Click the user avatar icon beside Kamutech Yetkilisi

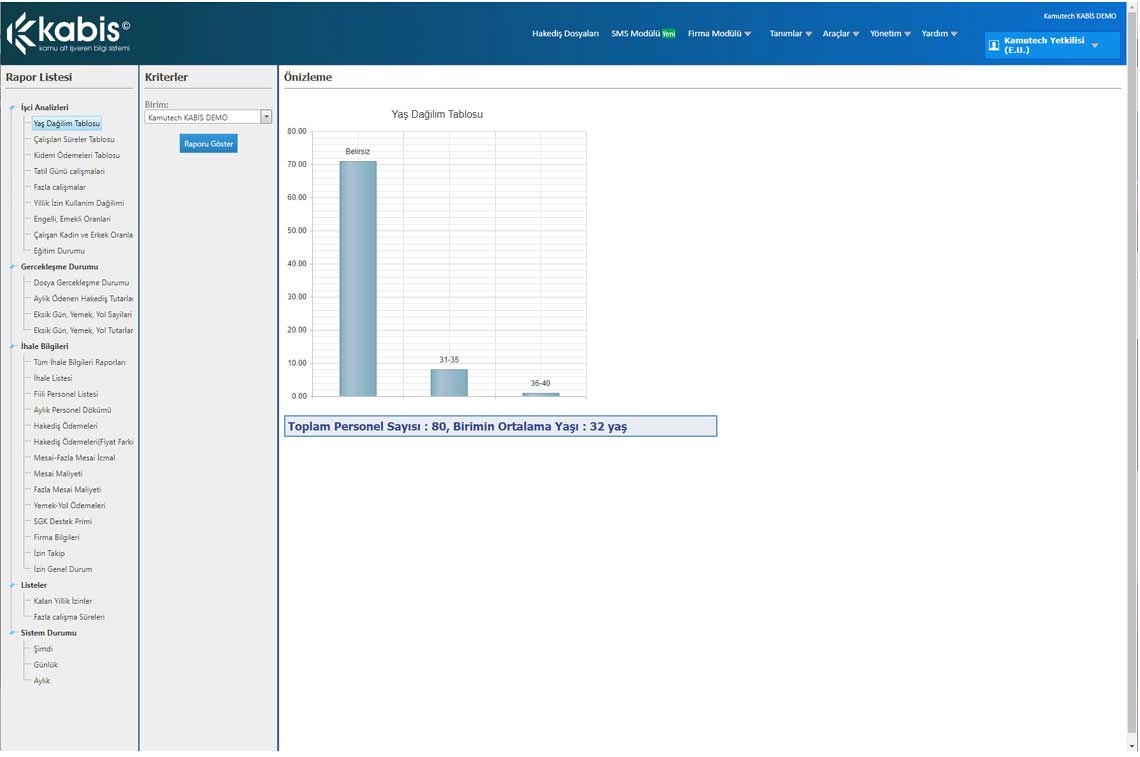(994, 45)
